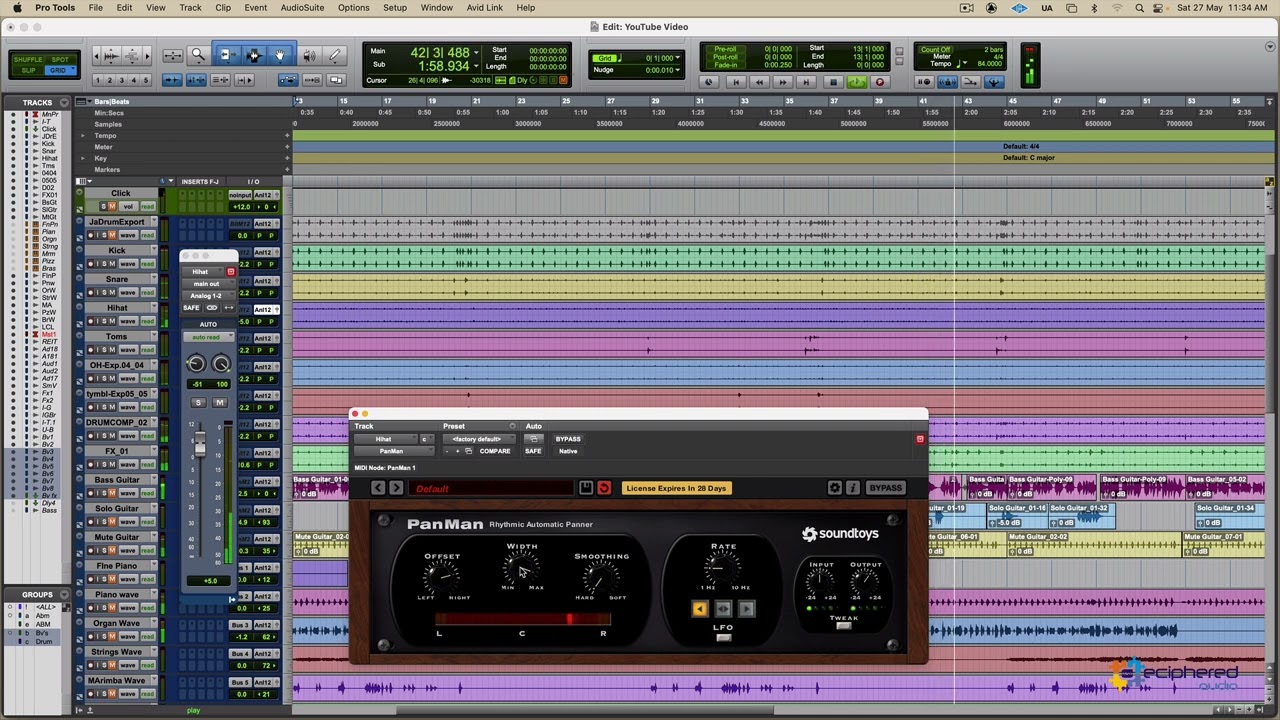Open the Avid Link menu
Viewport: 1280px width, 720px height.
point(485,8)
